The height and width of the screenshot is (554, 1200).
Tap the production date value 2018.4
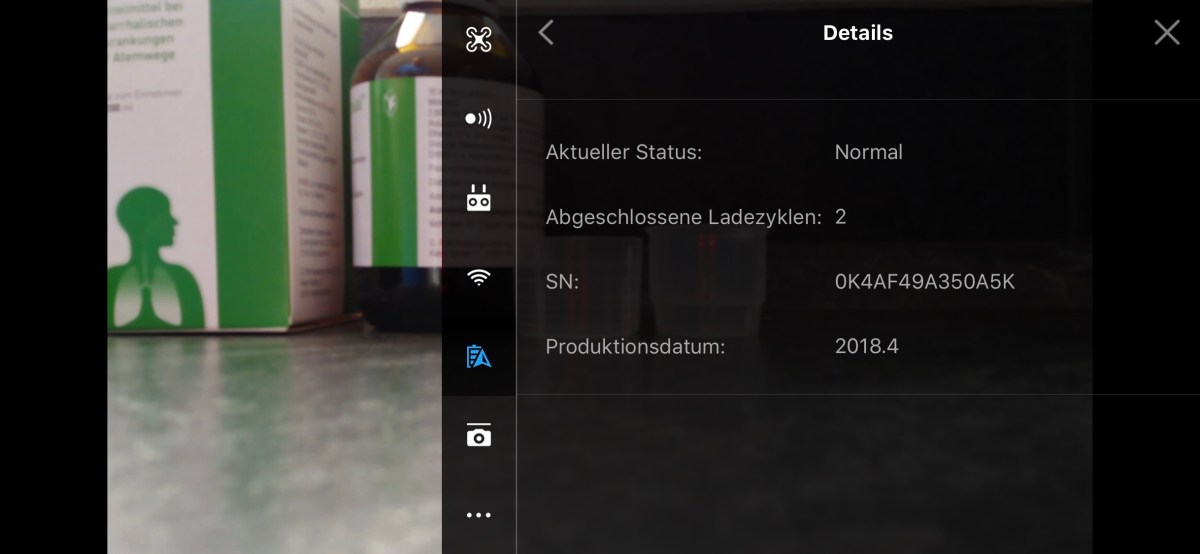click(866, 347)
